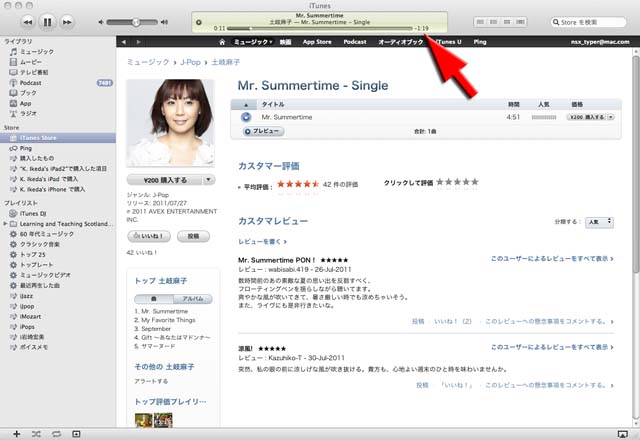Viewport: 640px width, 440px height.
Task: Open the Ping store tab
Action: [x=480, y=42]
